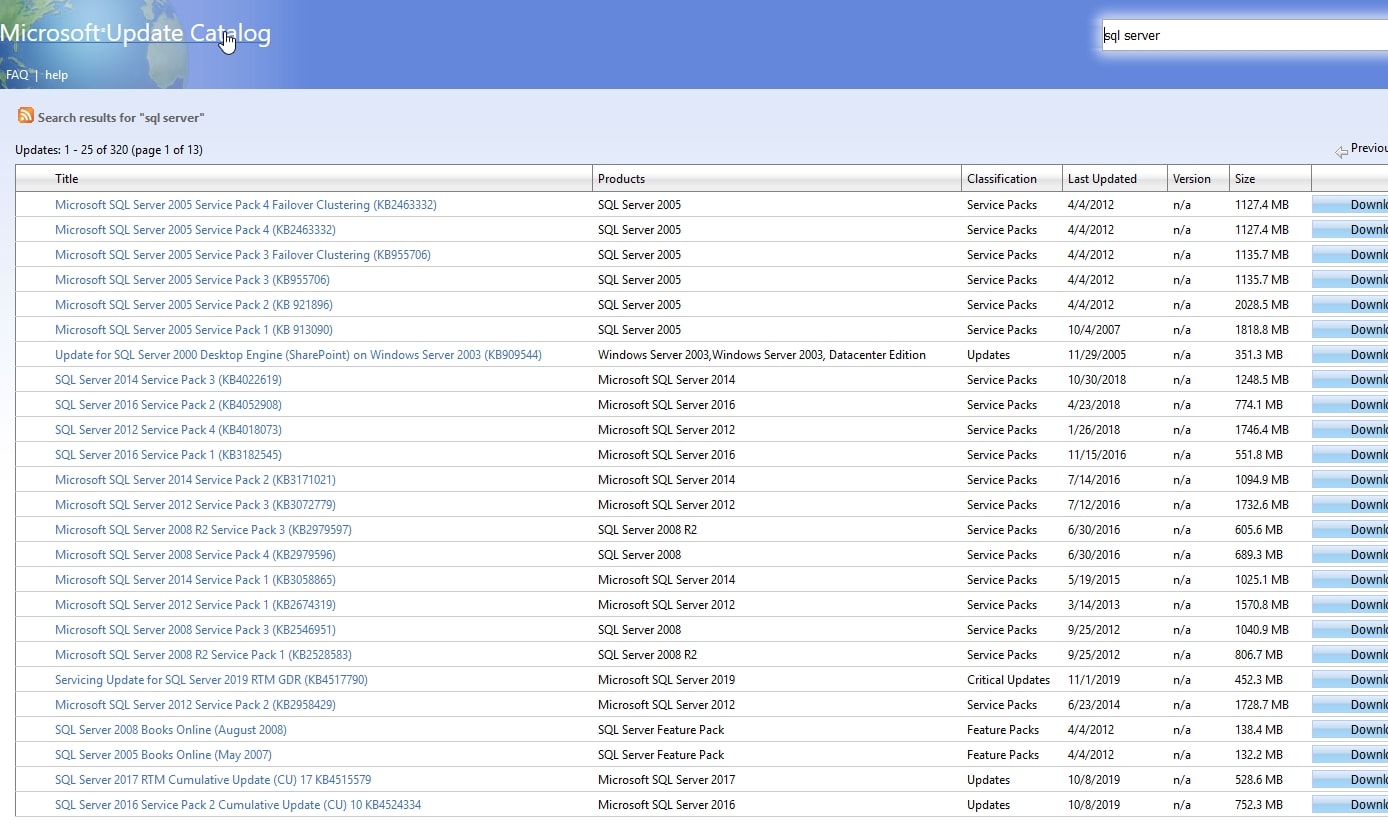Click the "11/29/2005" last updated date
This screenshot has height=839, width=1388.
1097,355
